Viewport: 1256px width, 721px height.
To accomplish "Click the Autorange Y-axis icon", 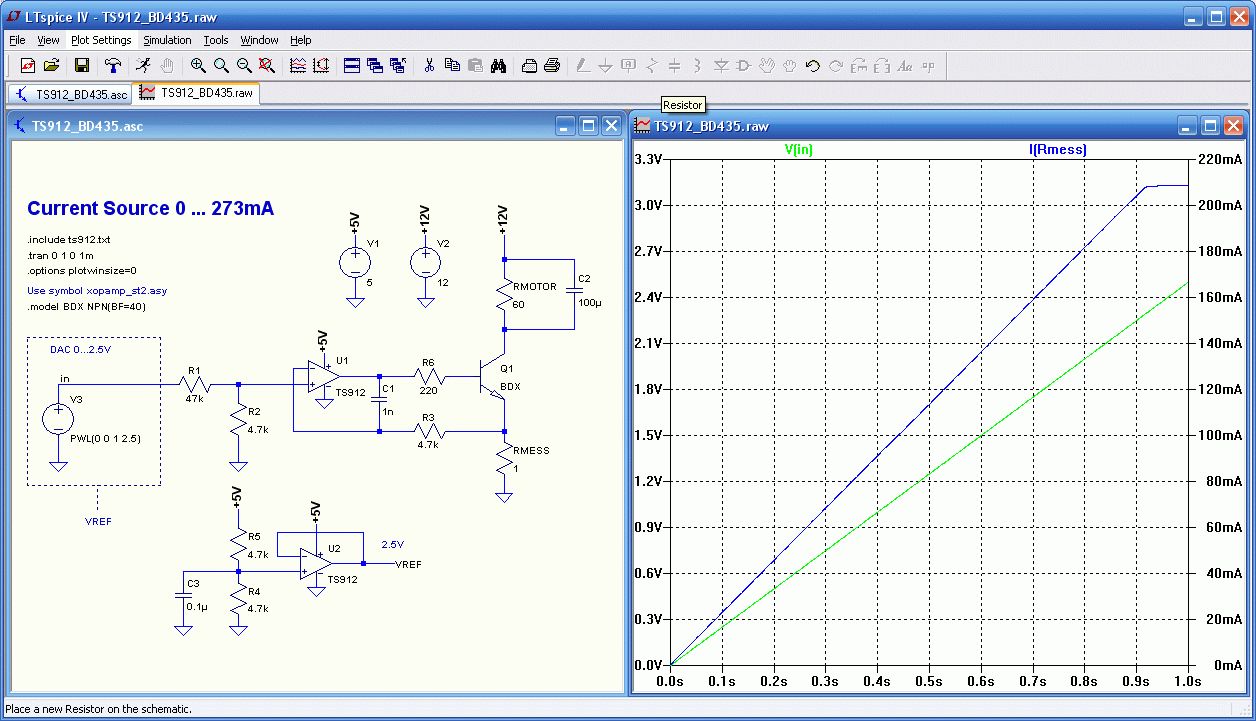I will pos(321,66).
